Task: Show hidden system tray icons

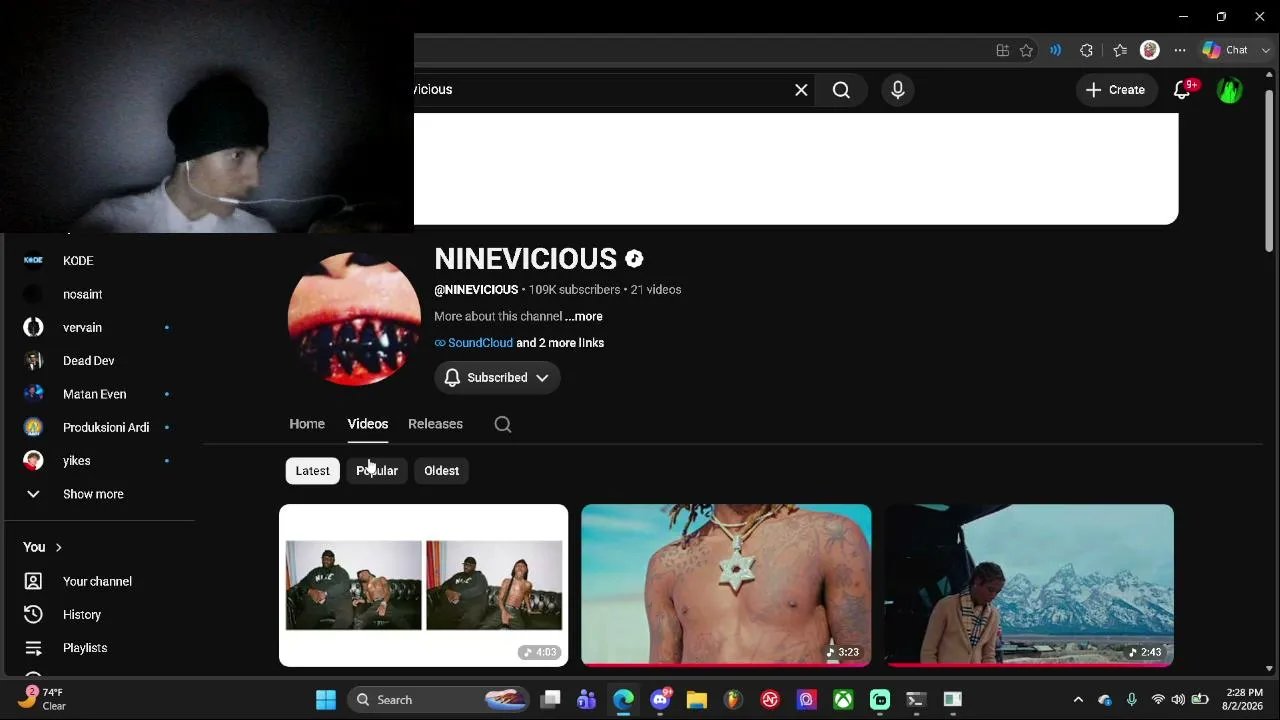Action: tap(1078, 700)
